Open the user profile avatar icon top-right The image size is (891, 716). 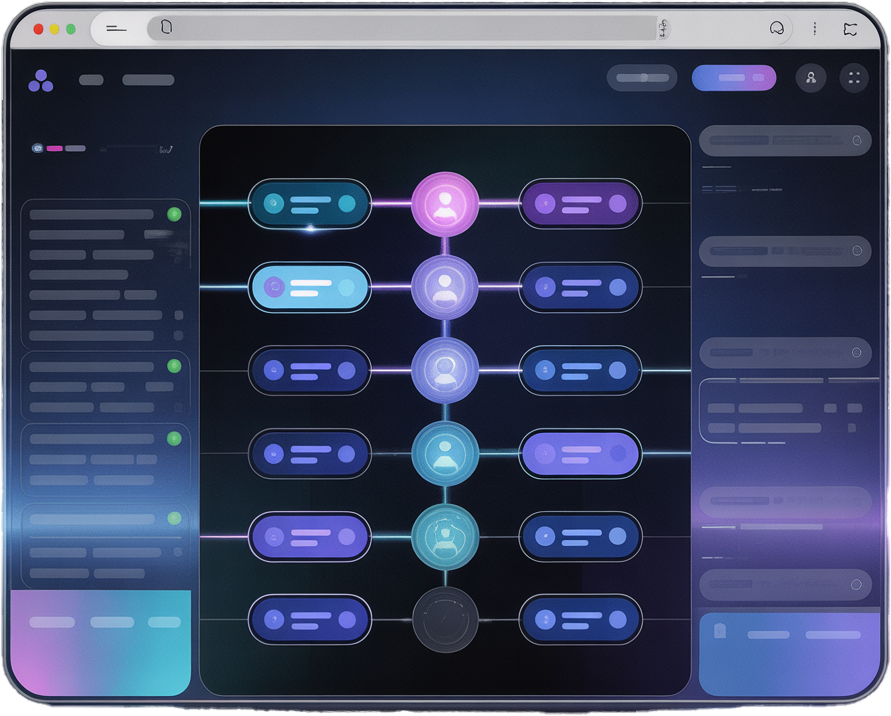coord(811,78)
